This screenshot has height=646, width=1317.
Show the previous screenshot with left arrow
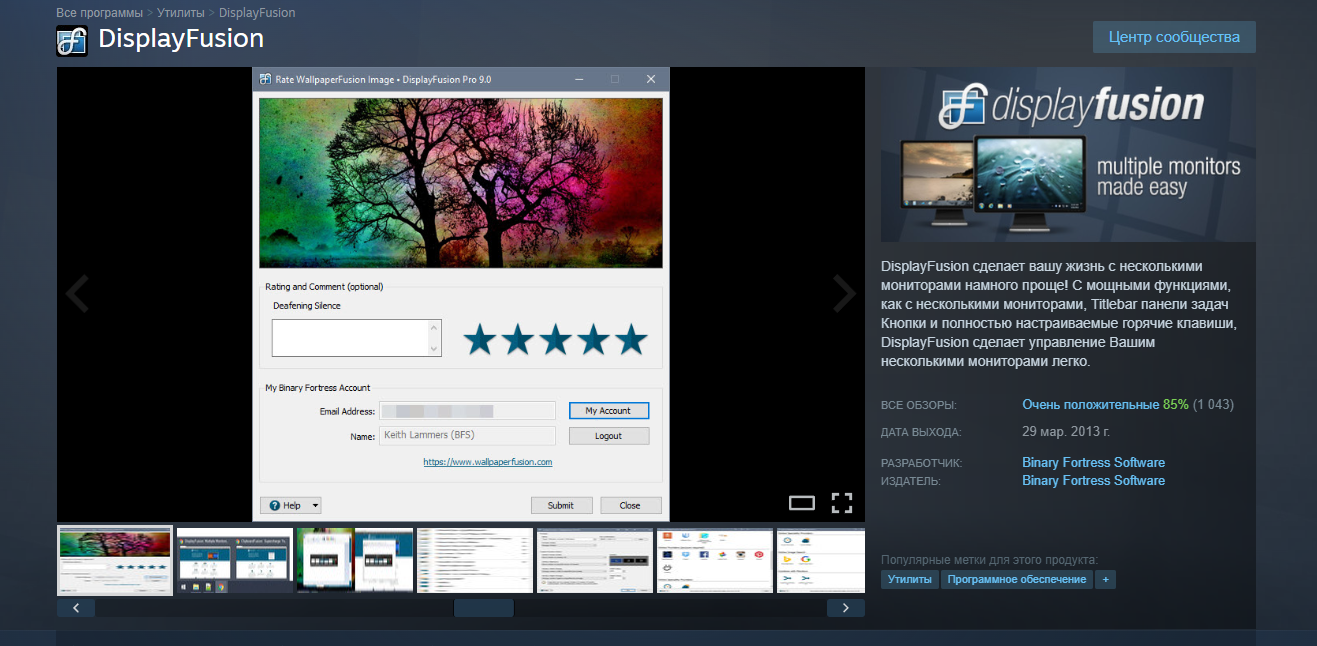(x=77, y=294)
